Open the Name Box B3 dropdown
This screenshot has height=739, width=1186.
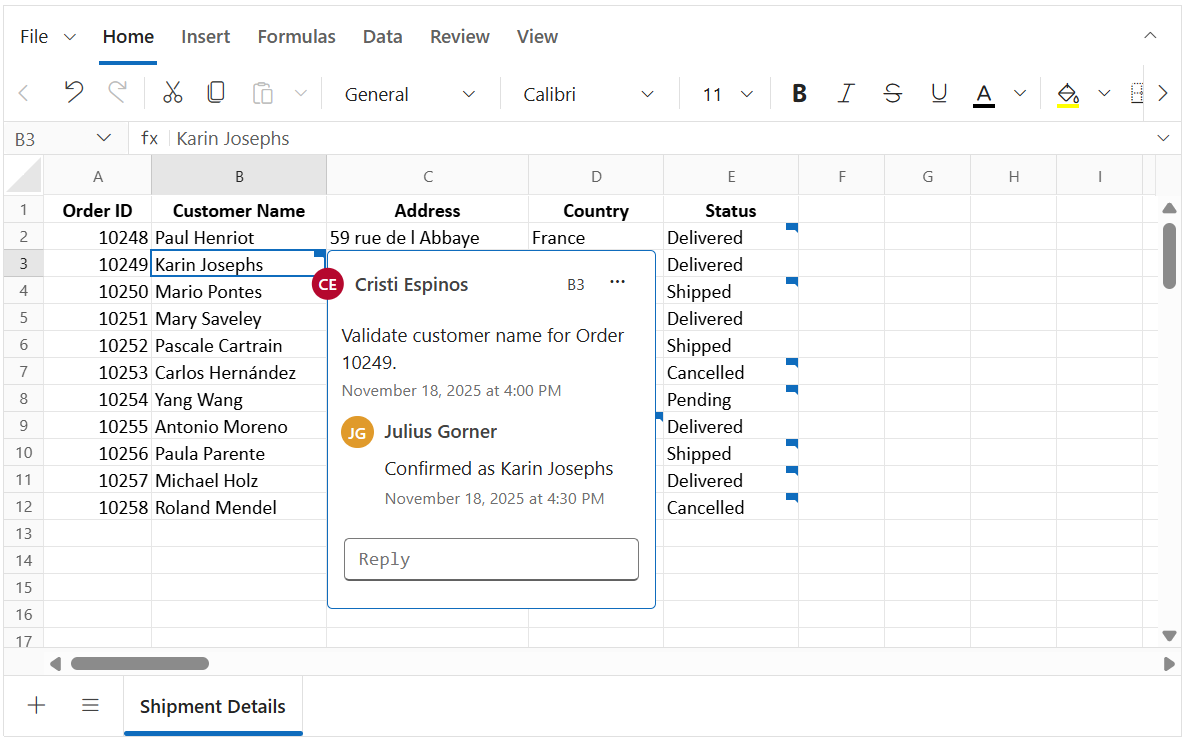pyautogui.click(x=104, y=138)
